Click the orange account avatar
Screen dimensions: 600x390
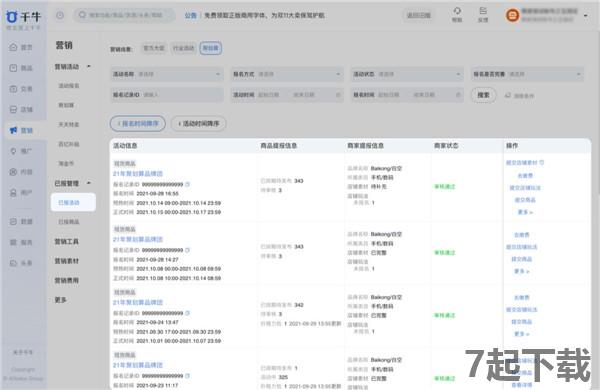[512, 15]
